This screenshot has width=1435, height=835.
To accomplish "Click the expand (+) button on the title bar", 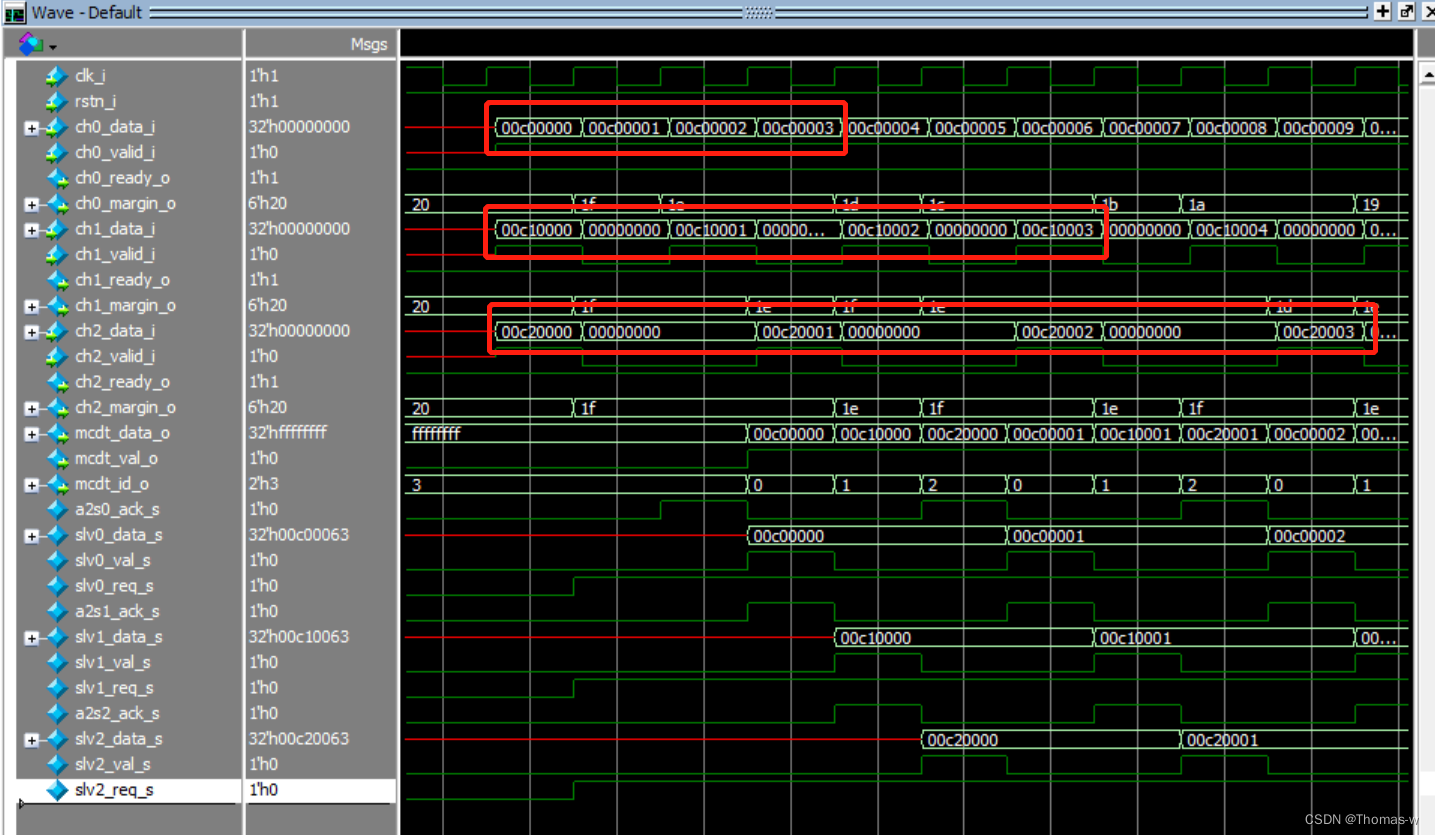I will tap(1383, 11).
